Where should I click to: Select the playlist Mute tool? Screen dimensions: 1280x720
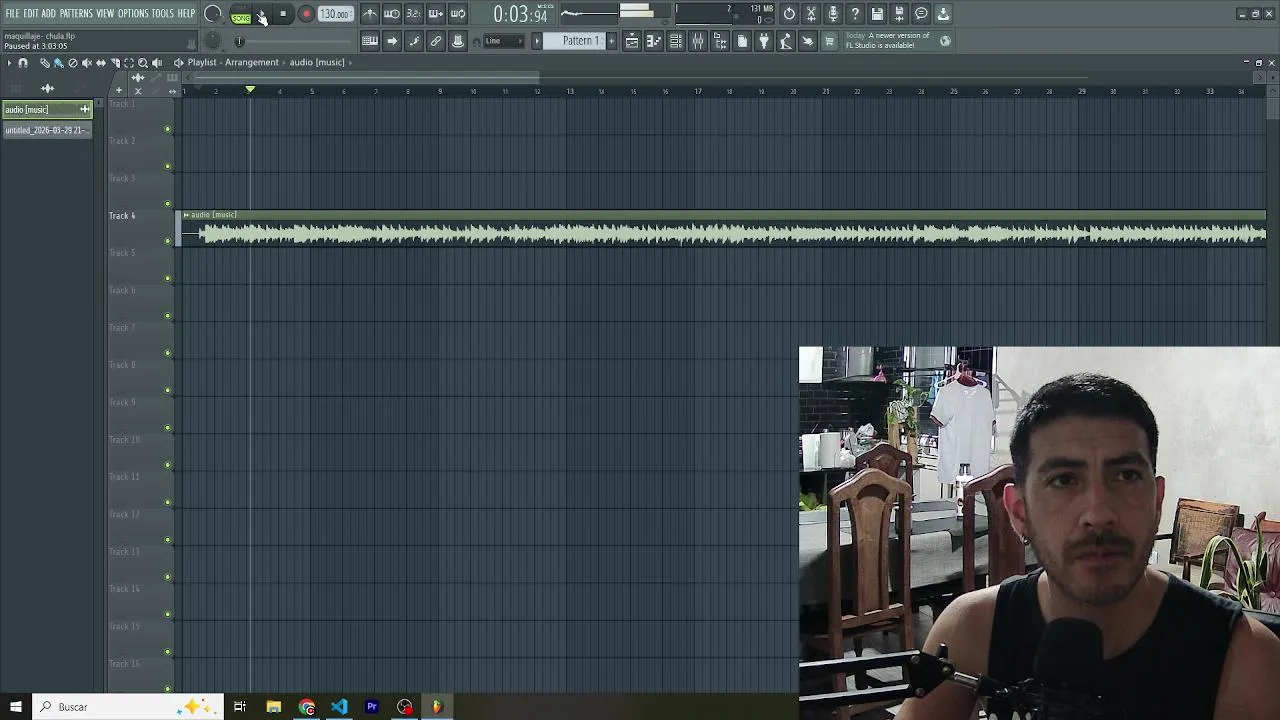(86, 62)
